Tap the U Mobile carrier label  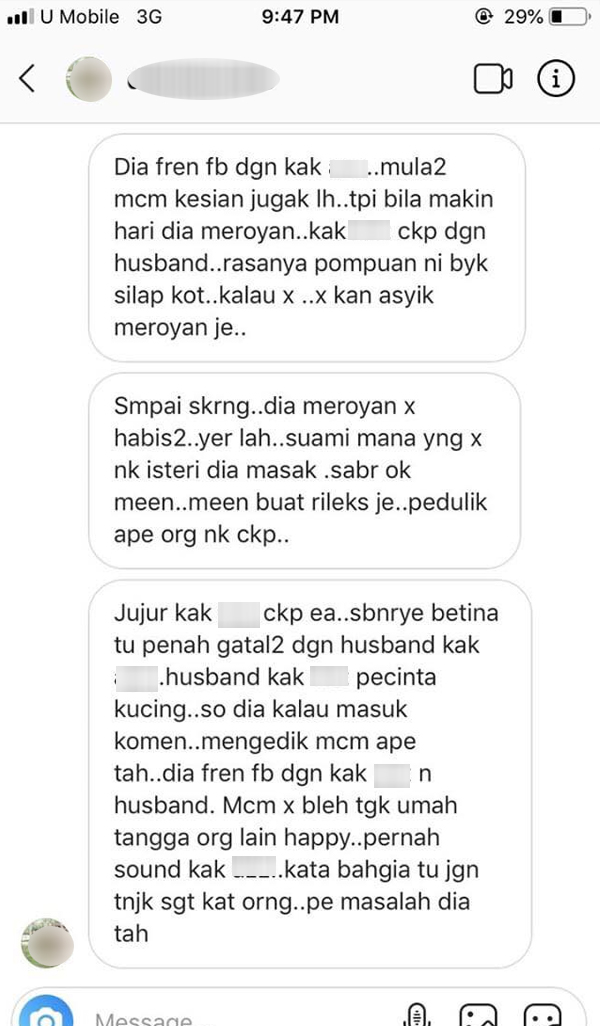[x=80, y=17]
